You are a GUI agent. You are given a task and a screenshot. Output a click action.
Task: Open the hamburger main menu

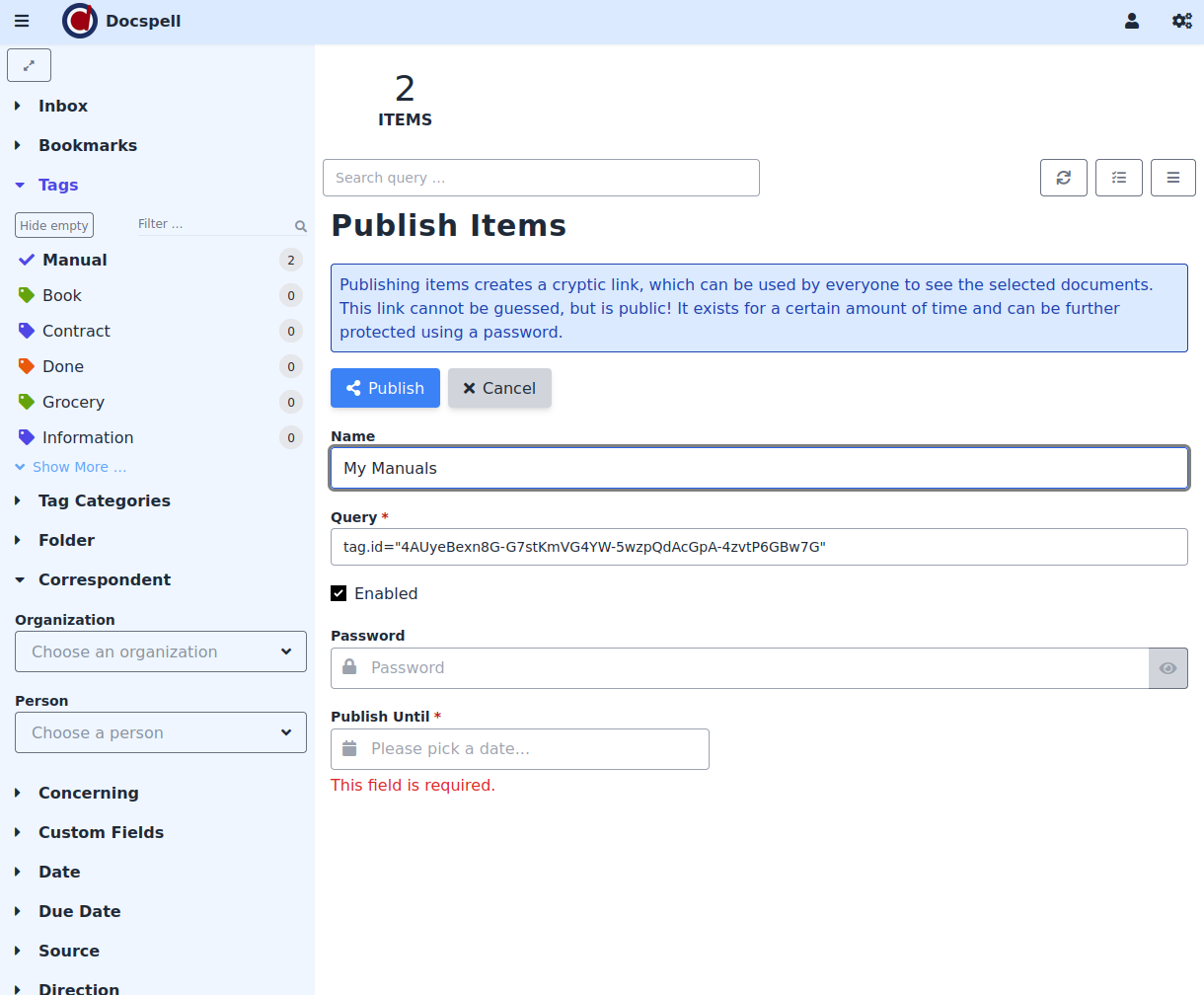pyautogui.click(x=22, y=21)
